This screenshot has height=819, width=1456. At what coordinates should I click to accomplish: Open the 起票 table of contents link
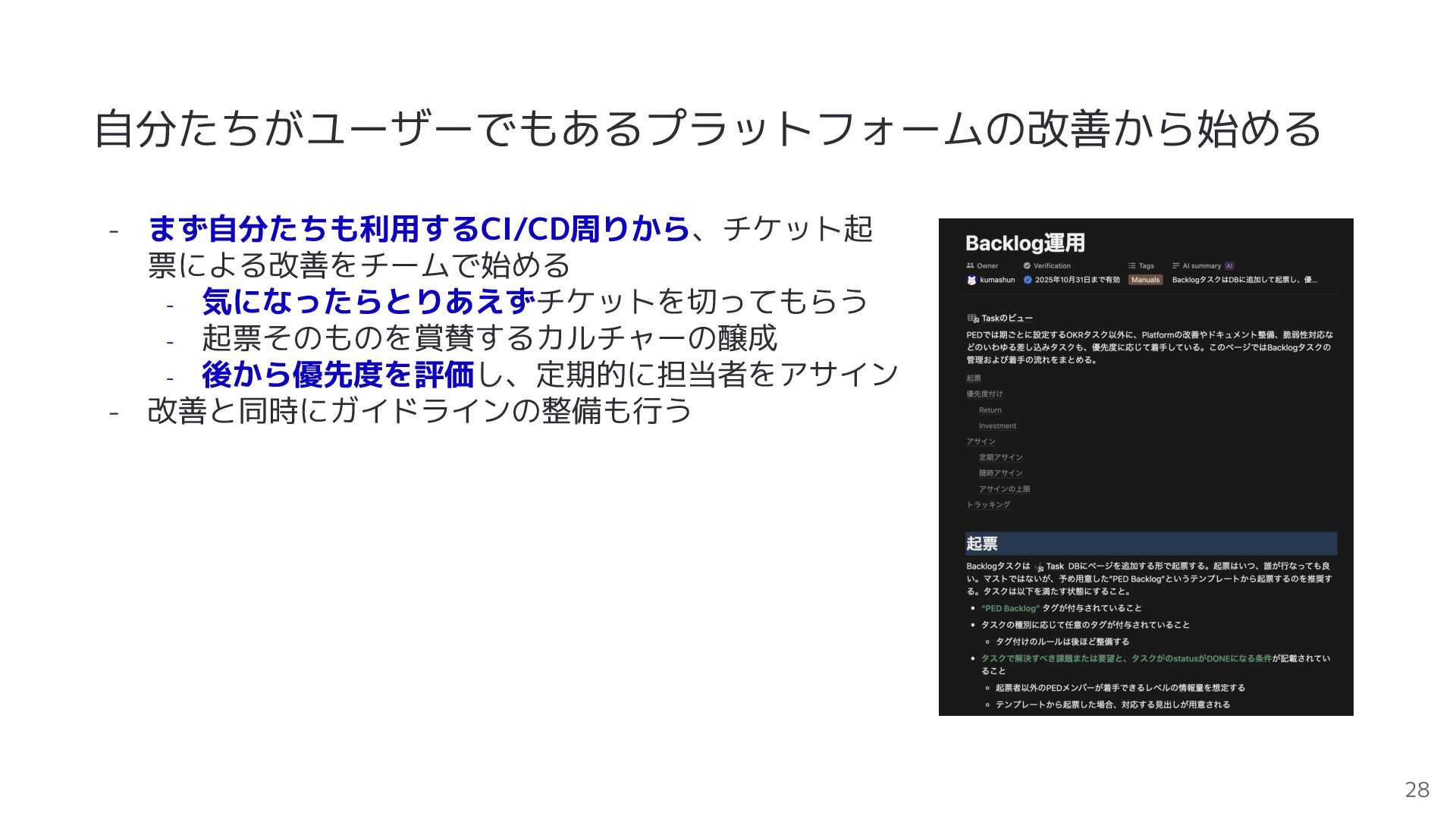[974, 378]
